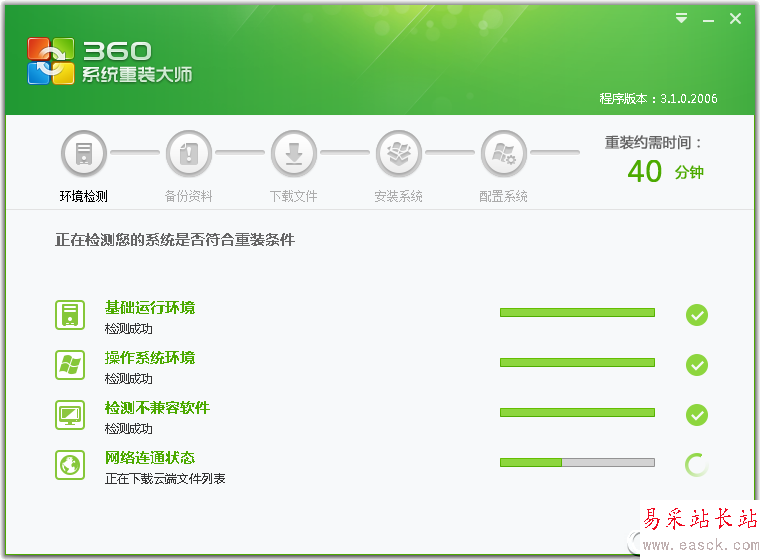Click the environment check step icon

[84, 154]
